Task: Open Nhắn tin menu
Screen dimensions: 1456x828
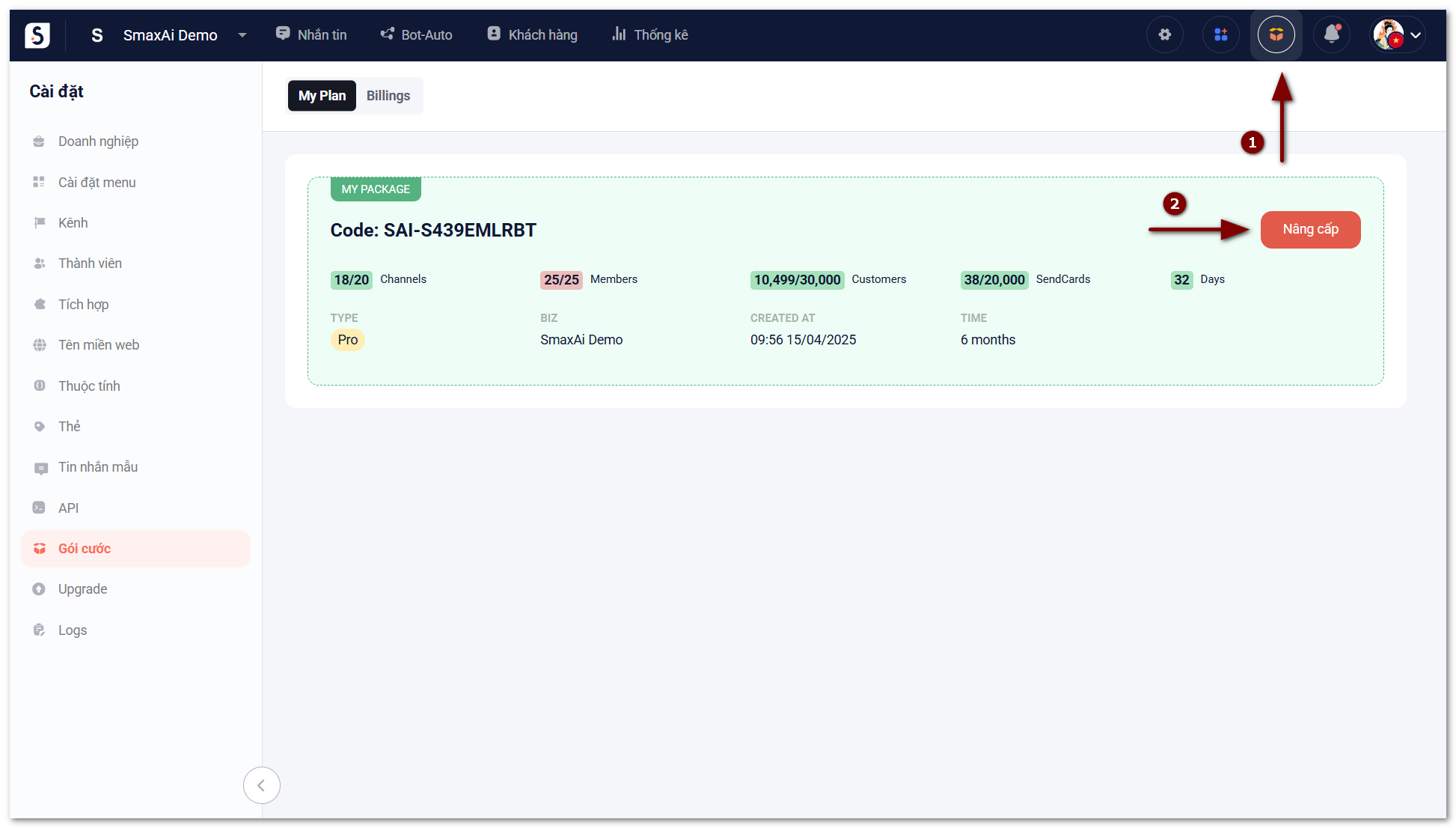Action: (x=311, y=34)
